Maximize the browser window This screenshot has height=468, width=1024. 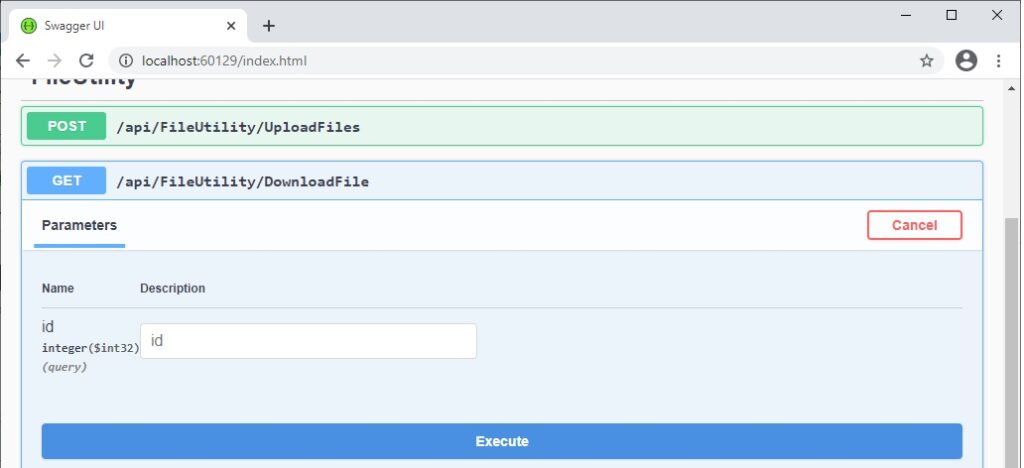click(952, 15)
